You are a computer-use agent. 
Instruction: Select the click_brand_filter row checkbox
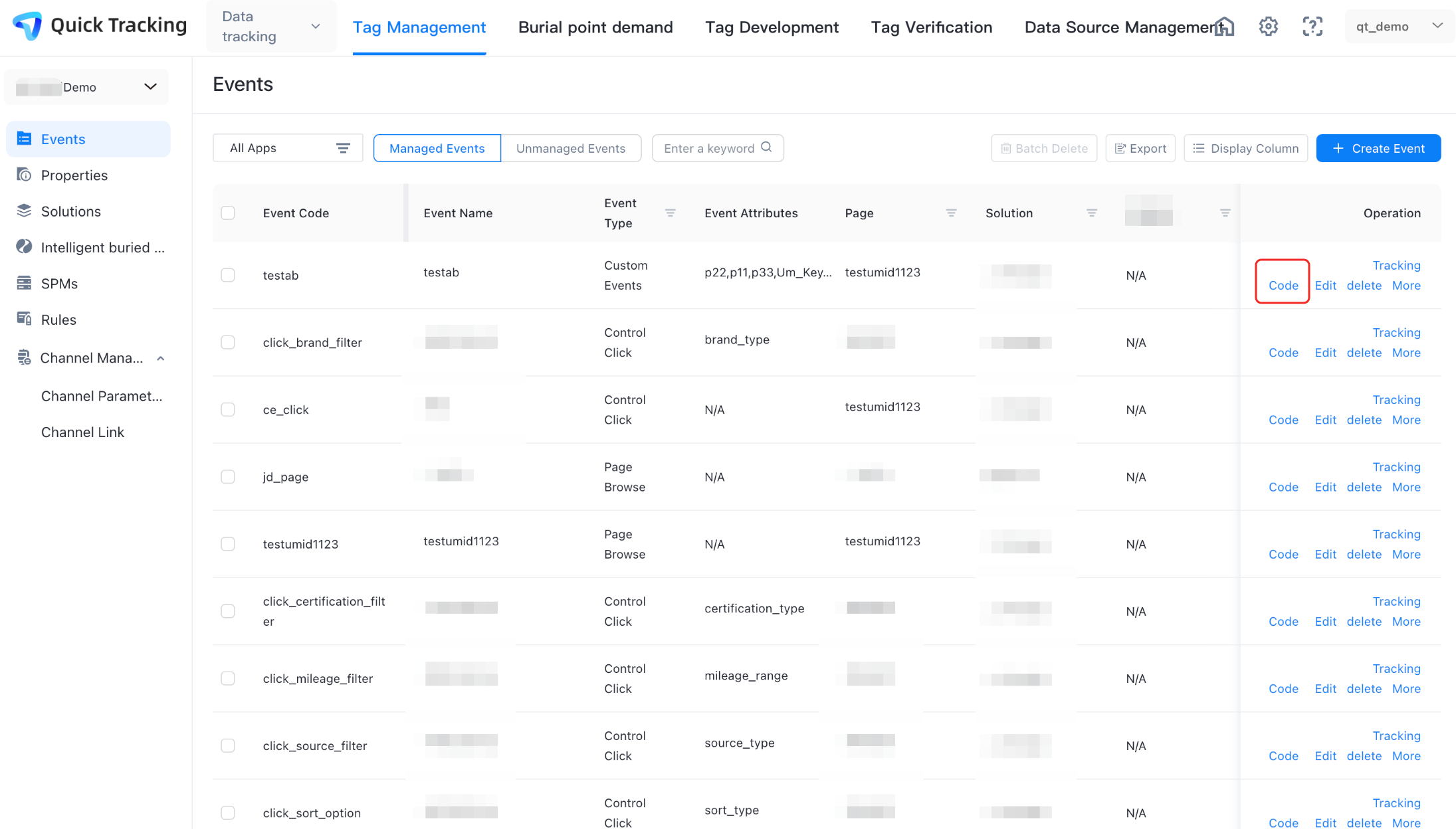point(228,342)
